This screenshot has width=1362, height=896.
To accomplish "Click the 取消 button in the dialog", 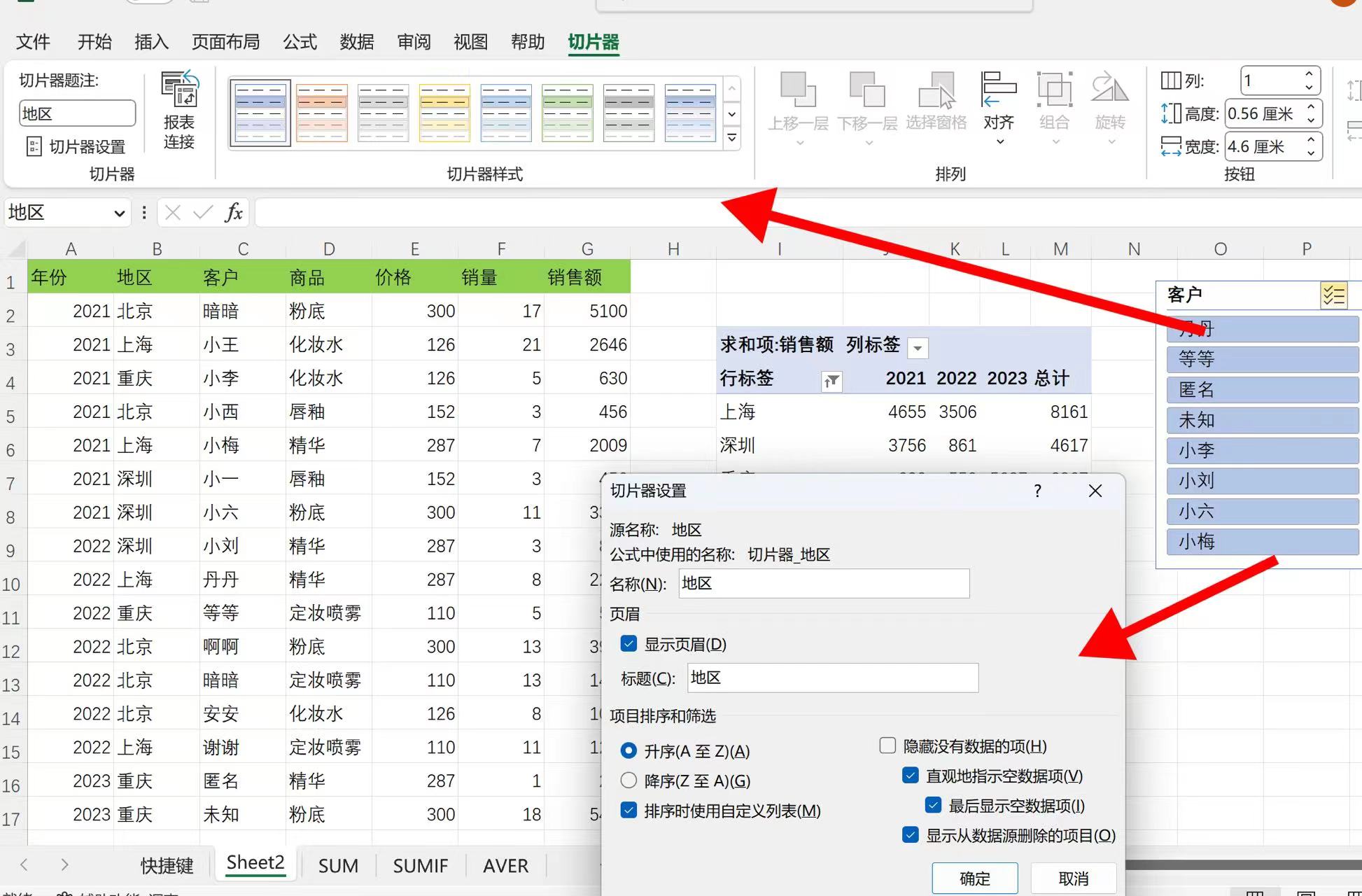I will point(1073,878).
